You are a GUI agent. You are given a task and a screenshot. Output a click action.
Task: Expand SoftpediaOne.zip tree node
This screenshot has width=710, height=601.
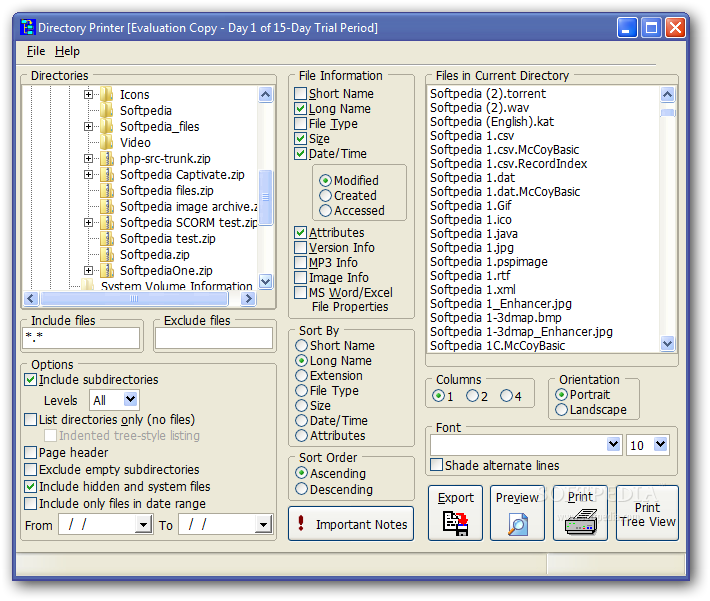[x=88, y=270]
